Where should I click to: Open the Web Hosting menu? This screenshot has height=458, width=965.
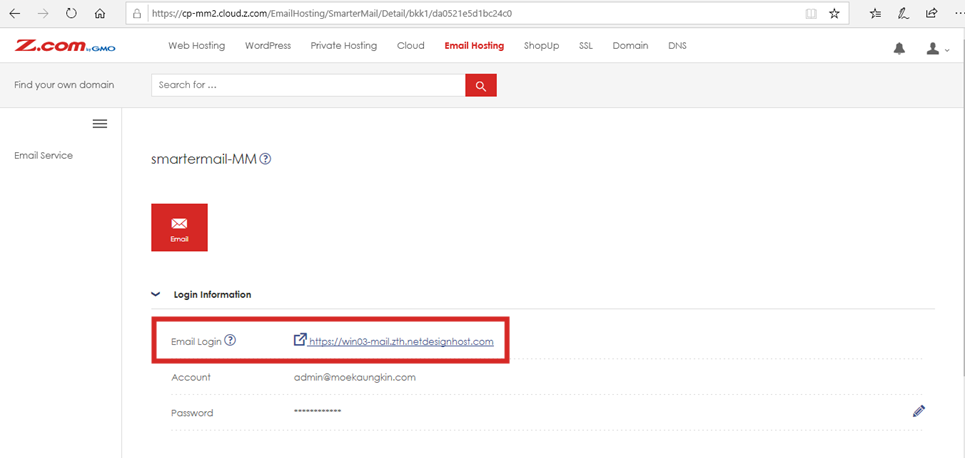tap(196, 46)
